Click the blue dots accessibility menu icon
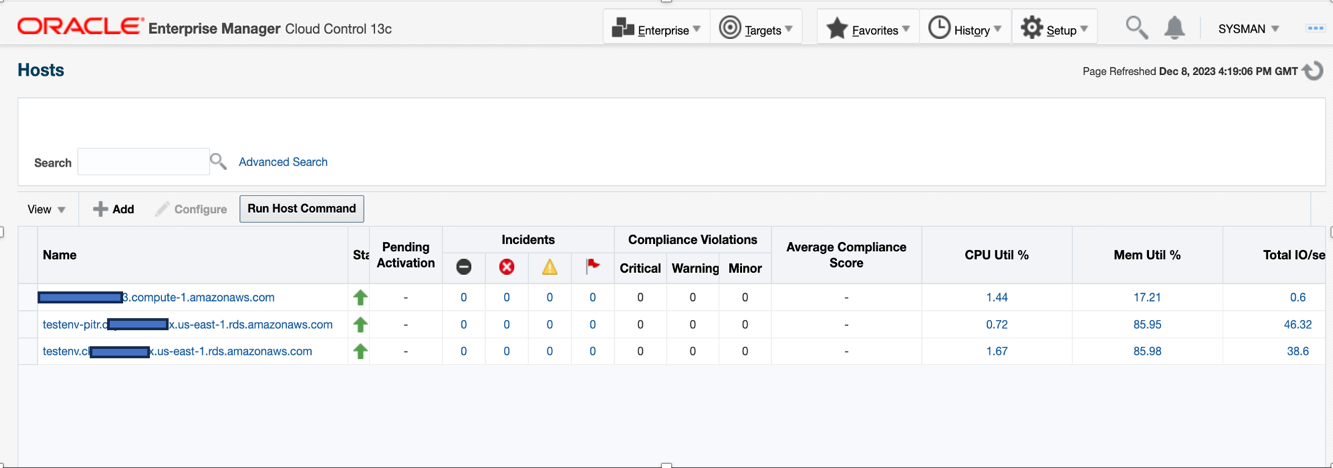Image resolution: width=1333 pixels, height=468 pixels. (1315, 28)
